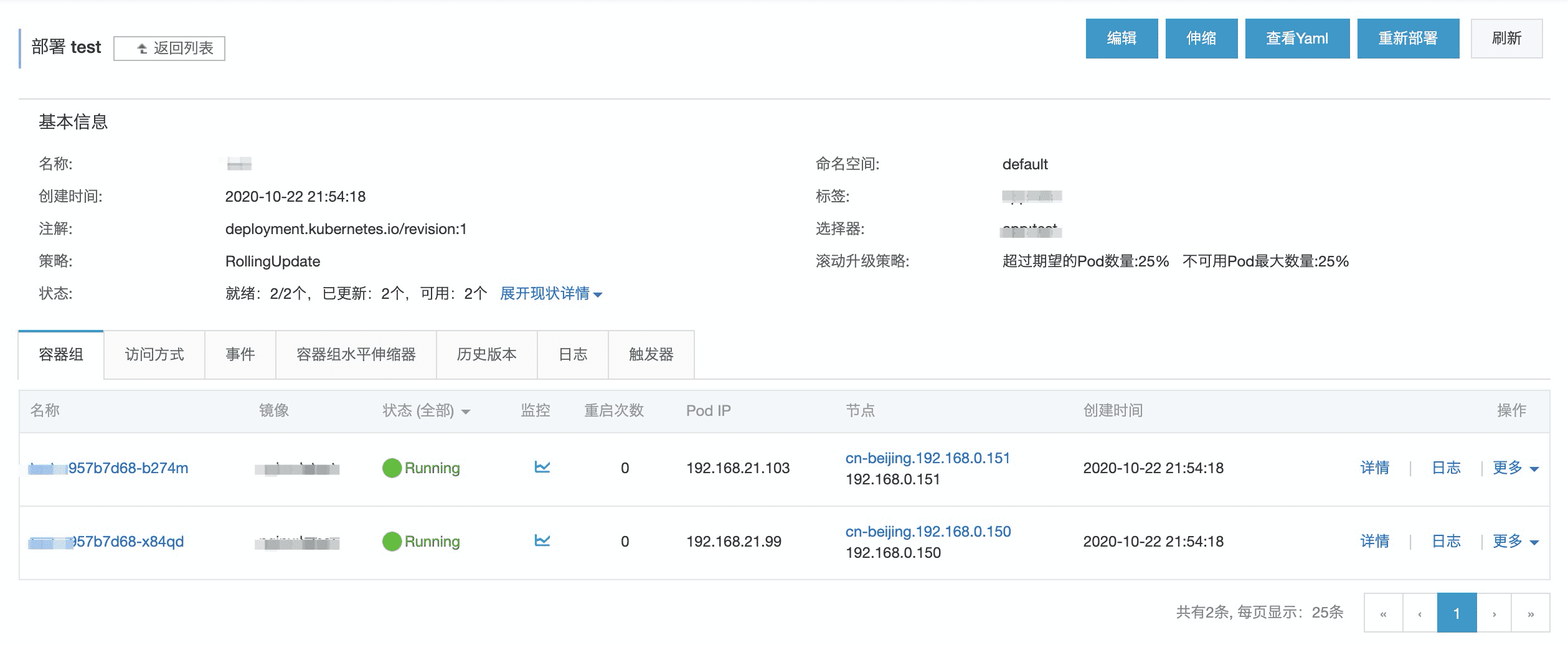Screen dimensions: 1568x645
Task: Open 详情 details for pod x84qd
Action: click(1374, 541)
